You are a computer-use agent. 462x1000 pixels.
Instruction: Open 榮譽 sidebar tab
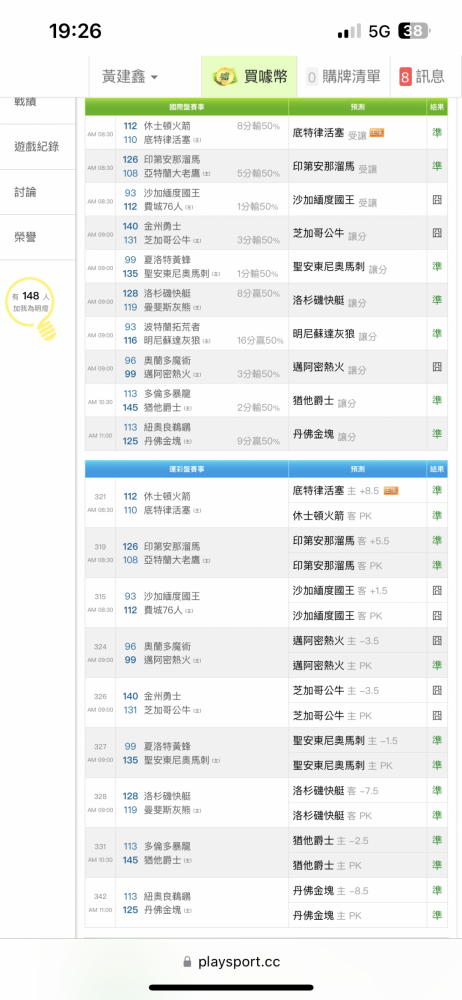click(26, 237)
